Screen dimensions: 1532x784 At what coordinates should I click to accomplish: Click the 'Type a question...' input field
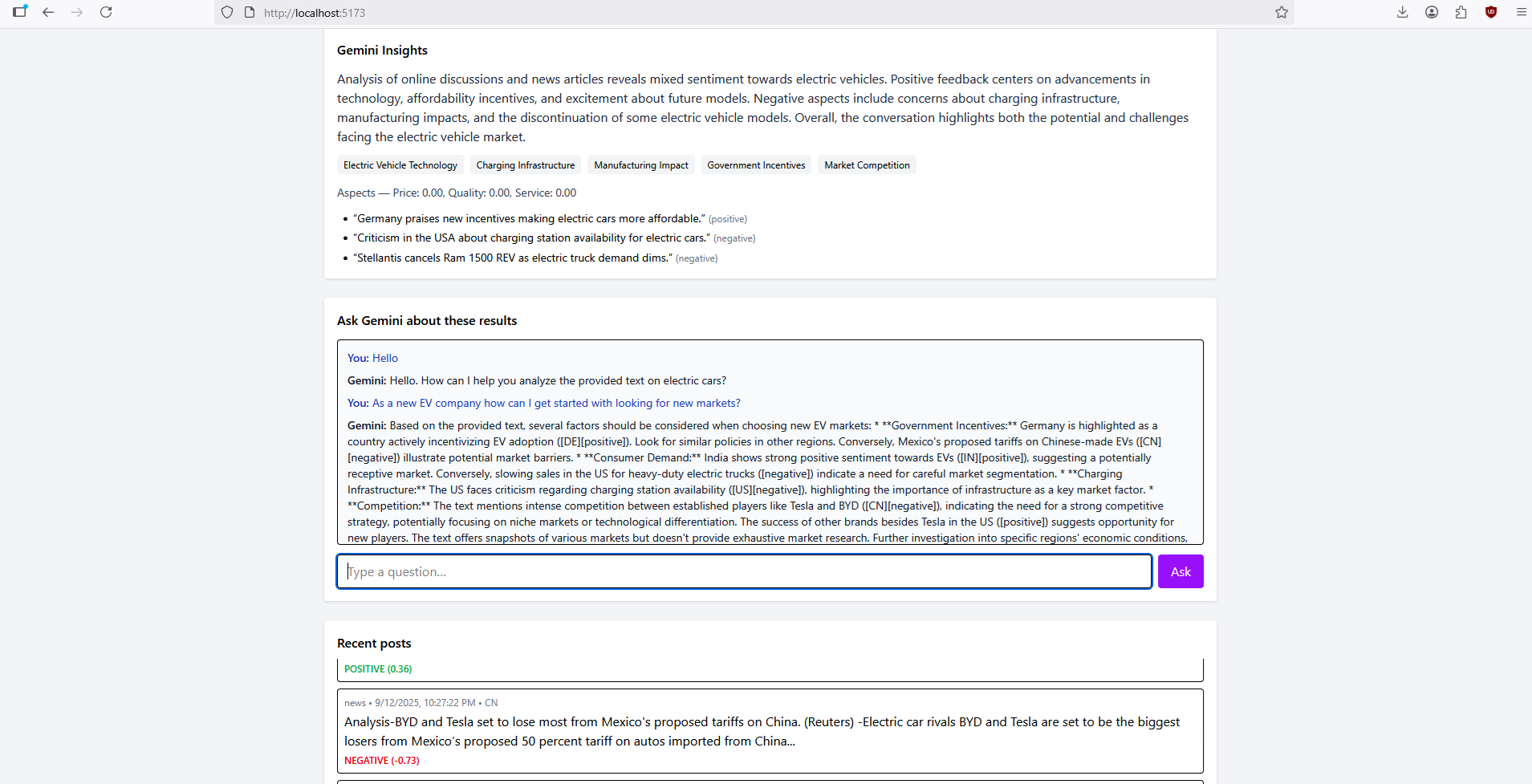point(744,571)
